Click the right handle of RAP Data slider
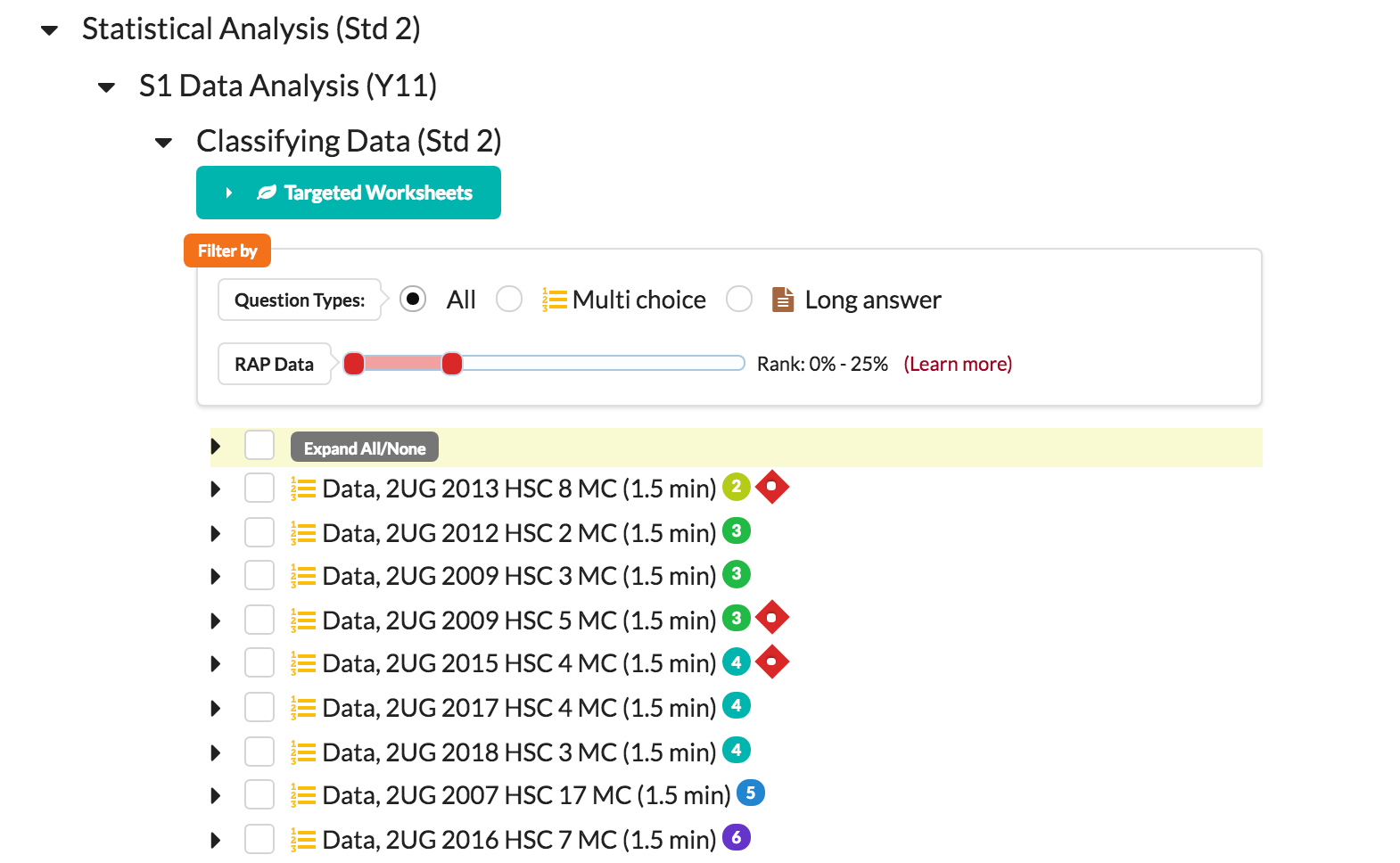Screen dimensions: 1400x863 pyautogui.click(x=452, y=364)
